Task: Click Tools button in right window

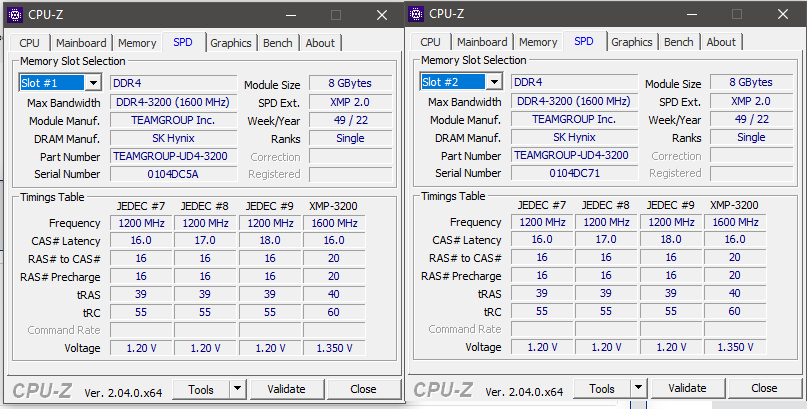Action: click(x=602, y=388)
